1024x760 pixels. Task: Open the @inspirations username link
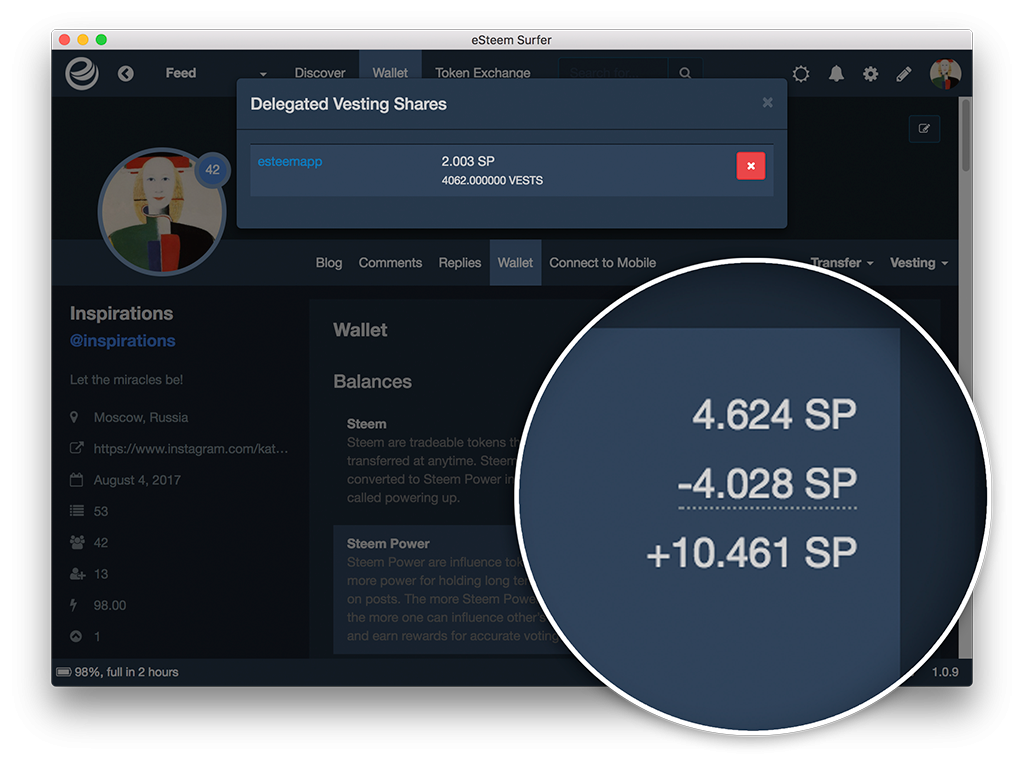[x=123, y=341]
